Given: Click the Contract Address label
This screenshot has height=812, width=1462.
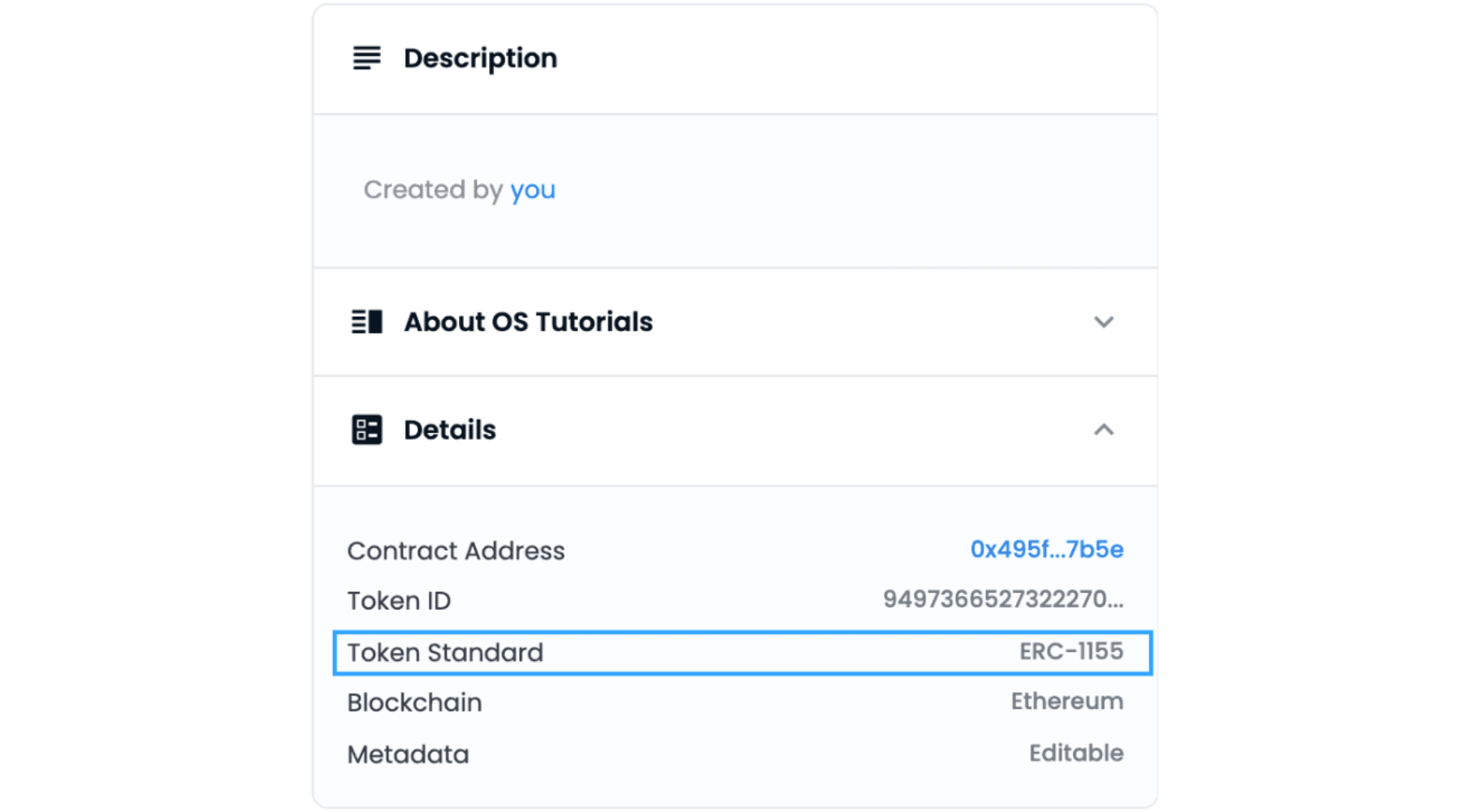Looking at the screenshot, I should (x=456, y=551).
